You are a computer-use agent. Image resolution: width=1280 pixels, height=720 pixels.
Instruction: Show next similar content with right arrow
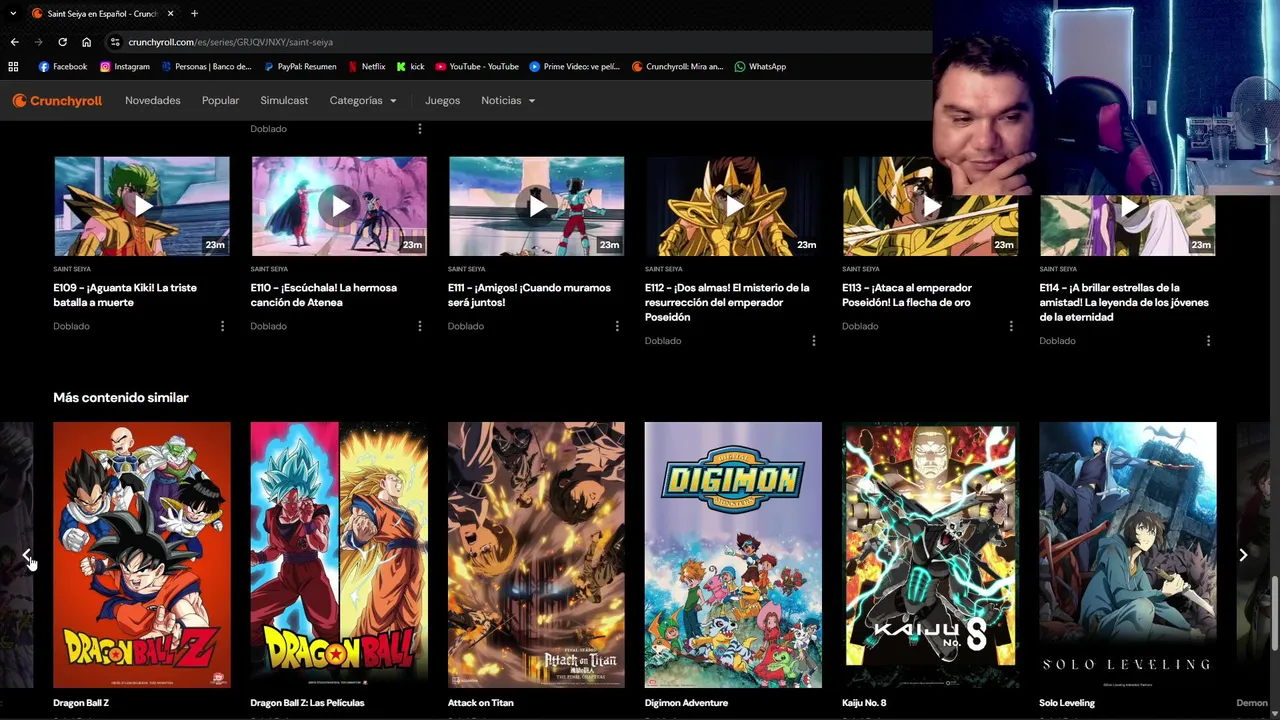(1243, 555)
